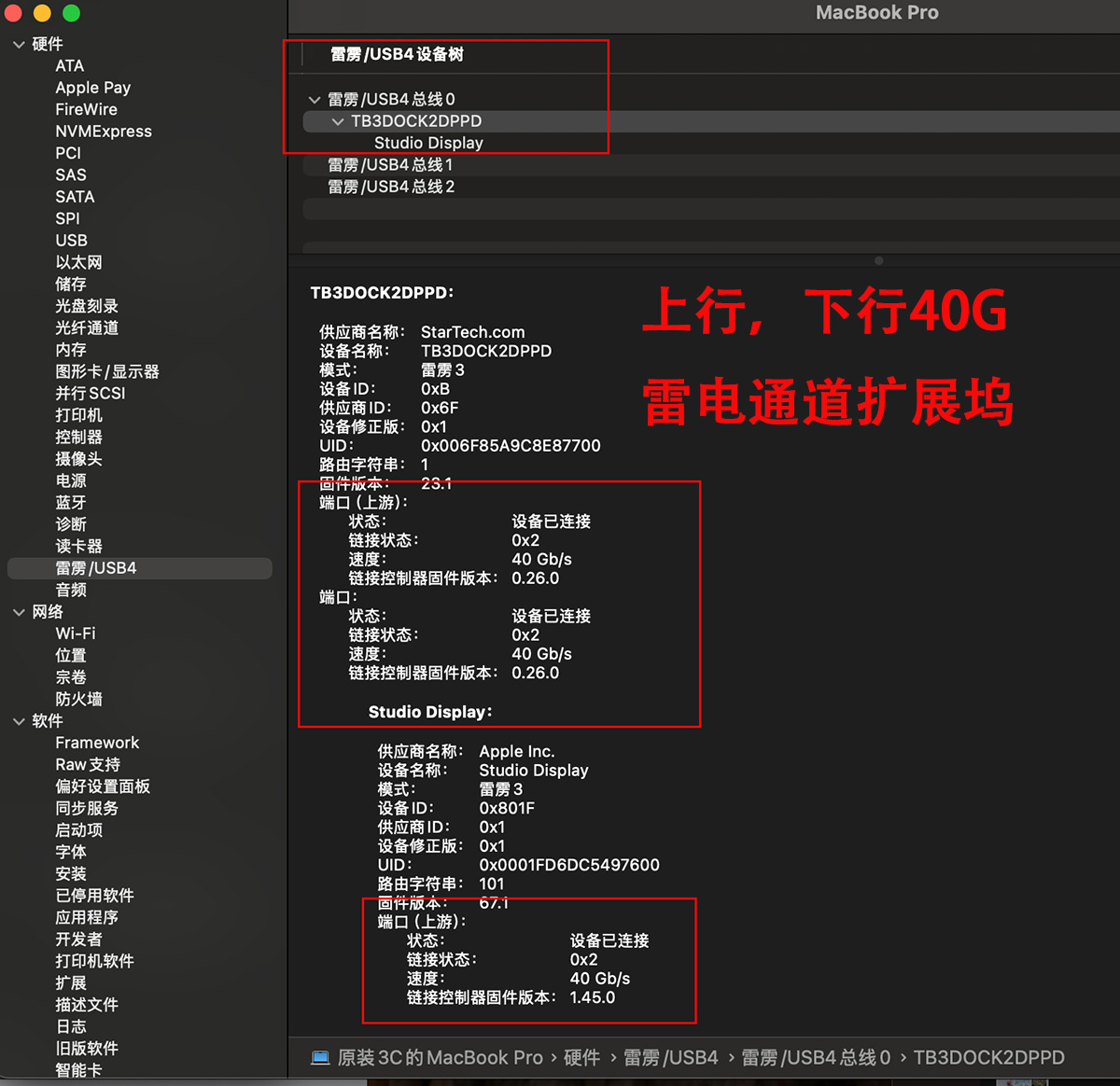The image size is (1120, 1086).
Task: Select 安装 in the sidebar
Action: point(71,873)
